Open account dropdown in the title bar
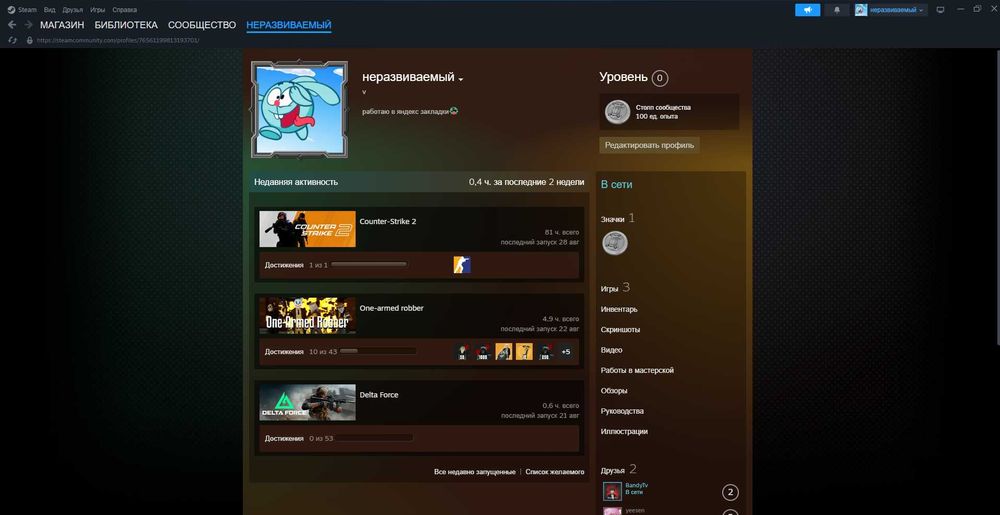This screenshot has height=515, width=1000. (x=899, y=10)
